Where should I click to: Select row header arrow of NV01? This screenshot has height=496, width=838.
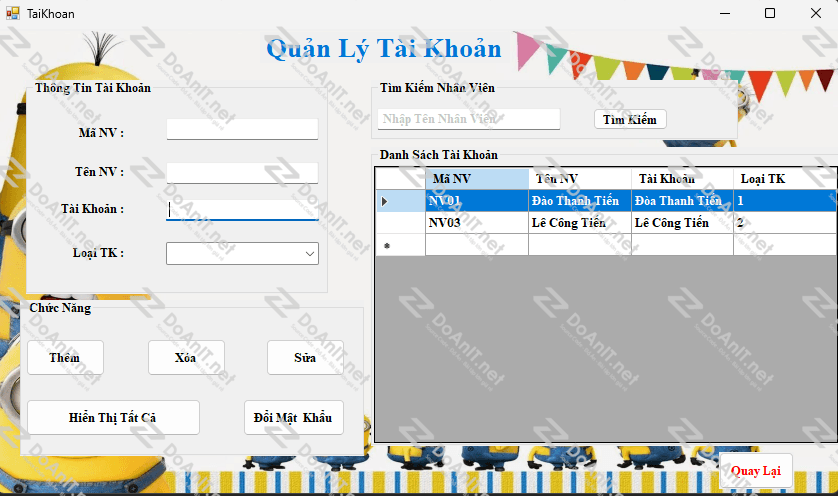click(x=401, y=201)
